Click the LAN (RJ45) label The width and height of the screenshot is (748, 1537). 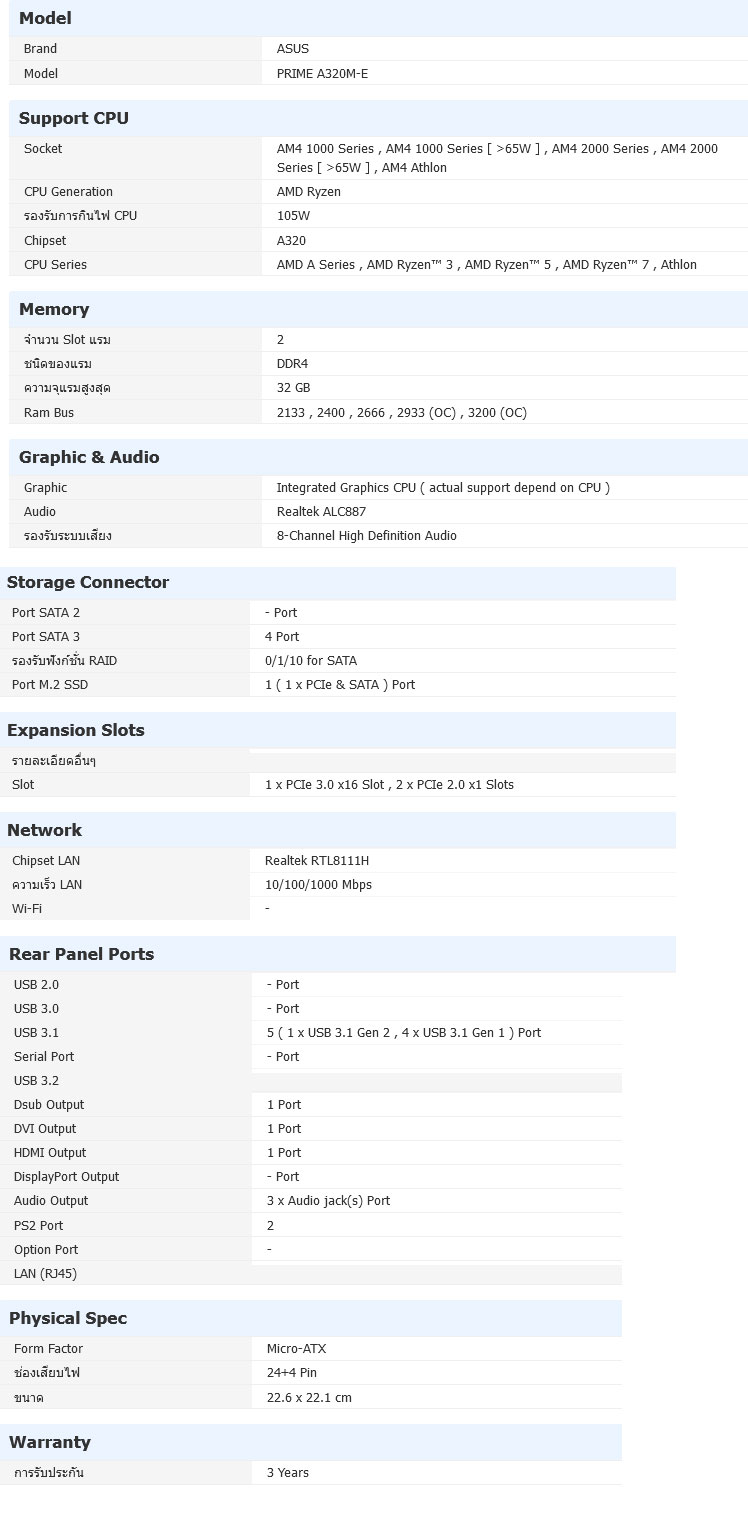[x=45, y=1274]
